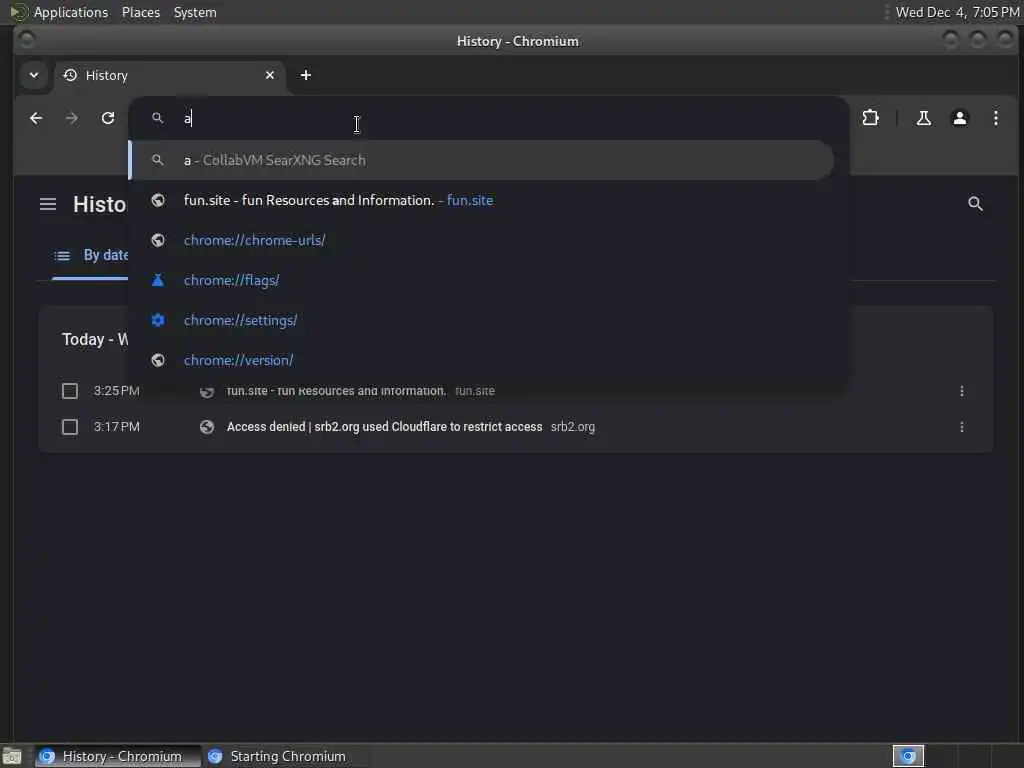Check the 3:25 PM history entry checkbox

click(70, 391)
